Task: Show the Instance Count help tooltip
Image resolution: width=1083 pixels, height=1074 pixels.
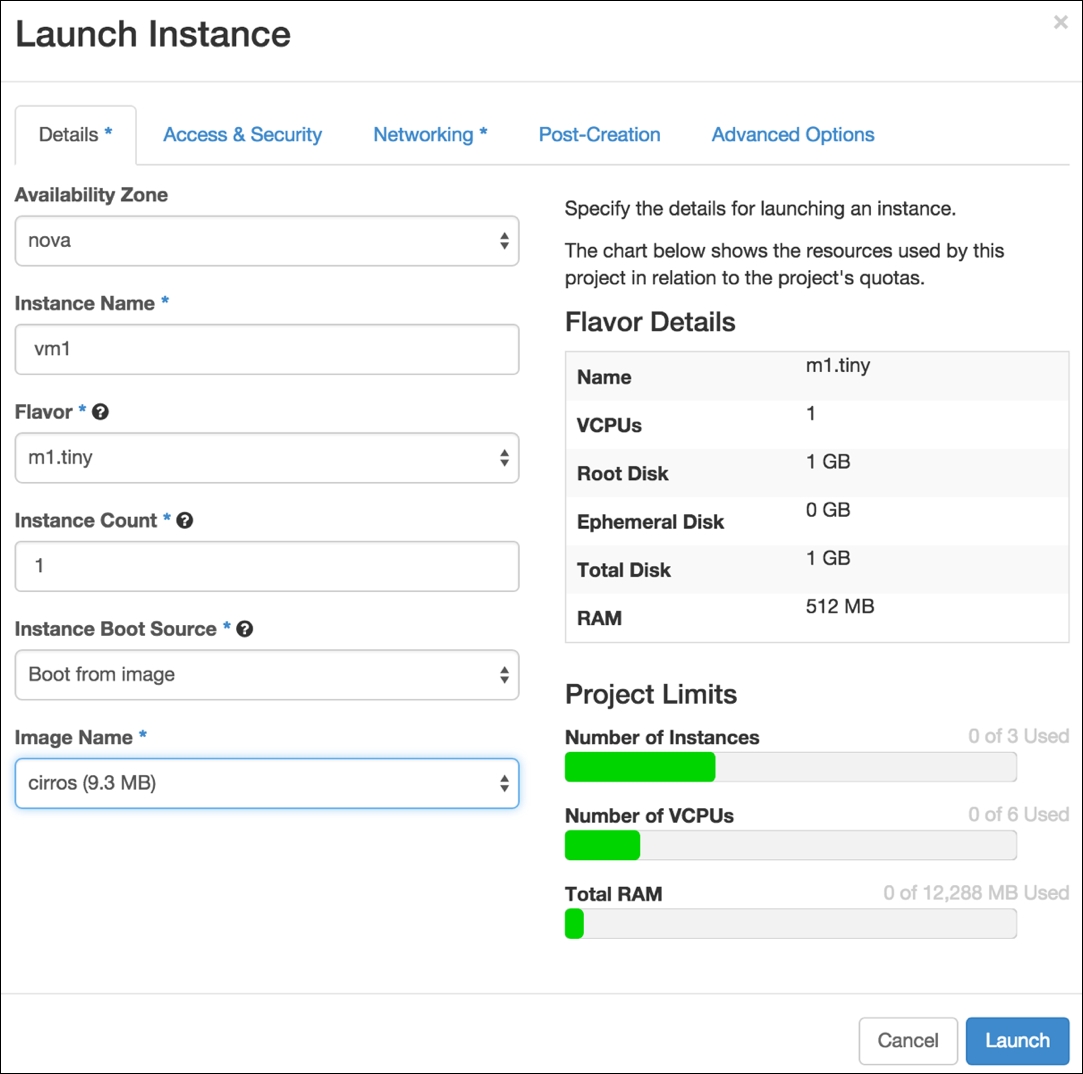Action: click(x=184, y=521)
